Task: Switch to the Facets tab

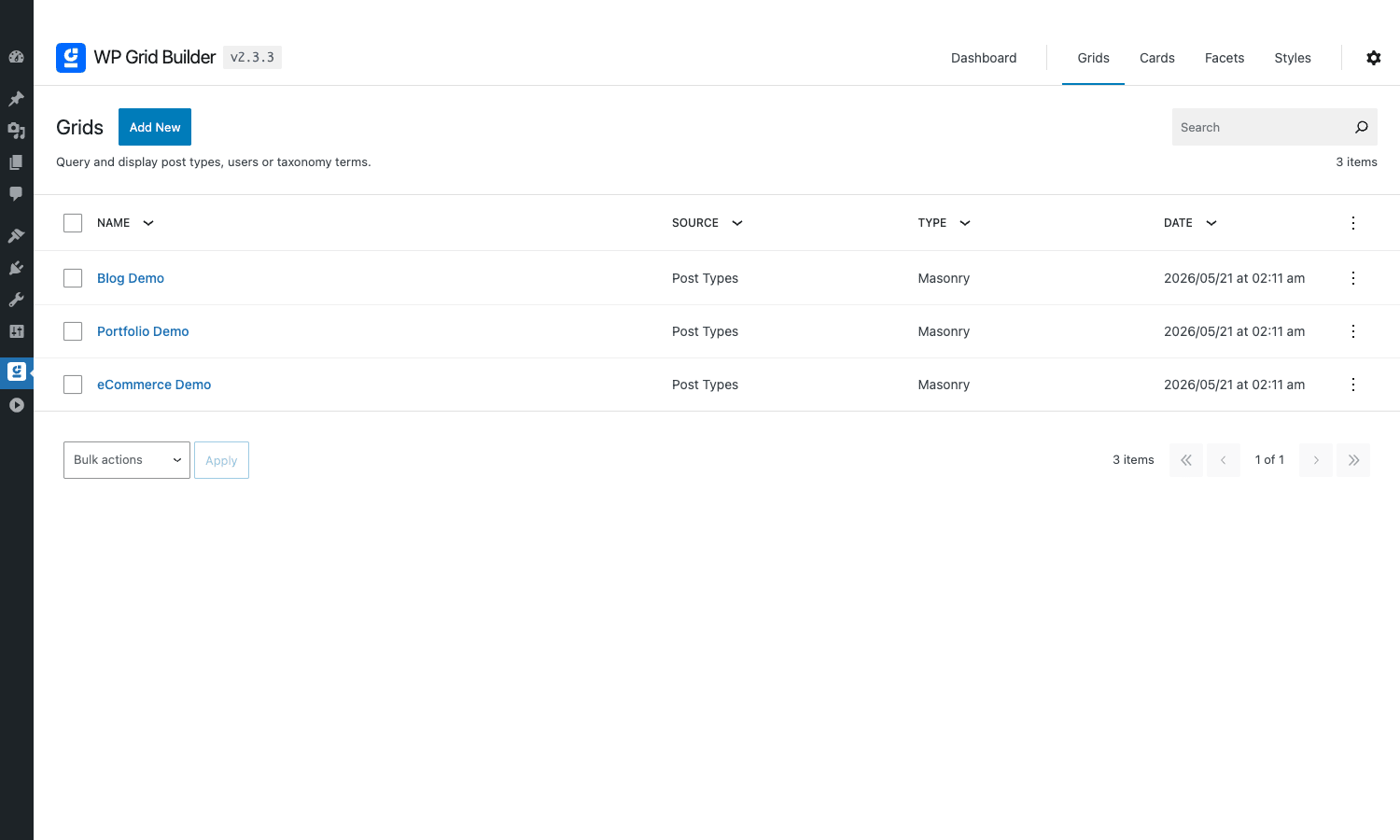Action: pyautogui.click(x=1225, y=58)
